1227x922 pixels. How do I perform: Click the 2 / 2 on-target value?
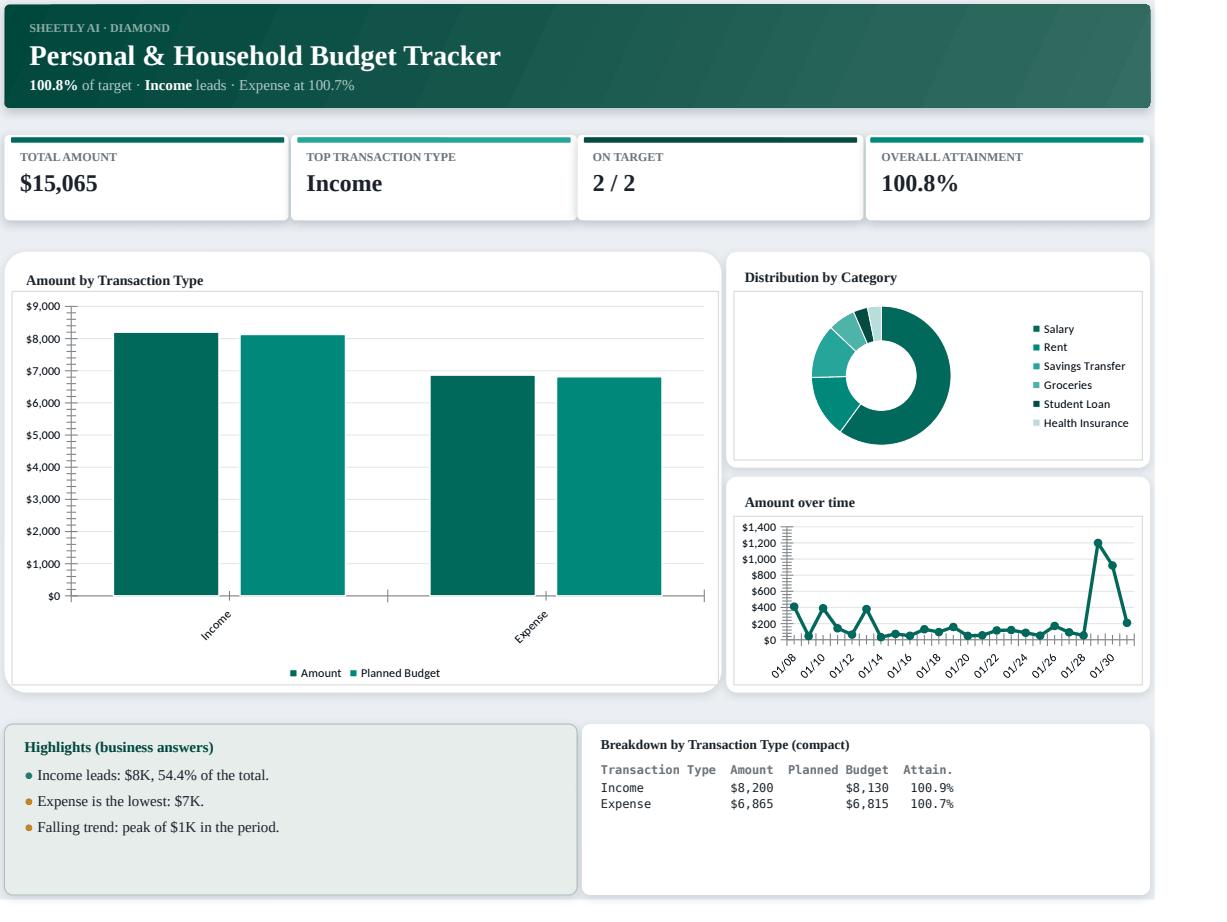[614, 184]
